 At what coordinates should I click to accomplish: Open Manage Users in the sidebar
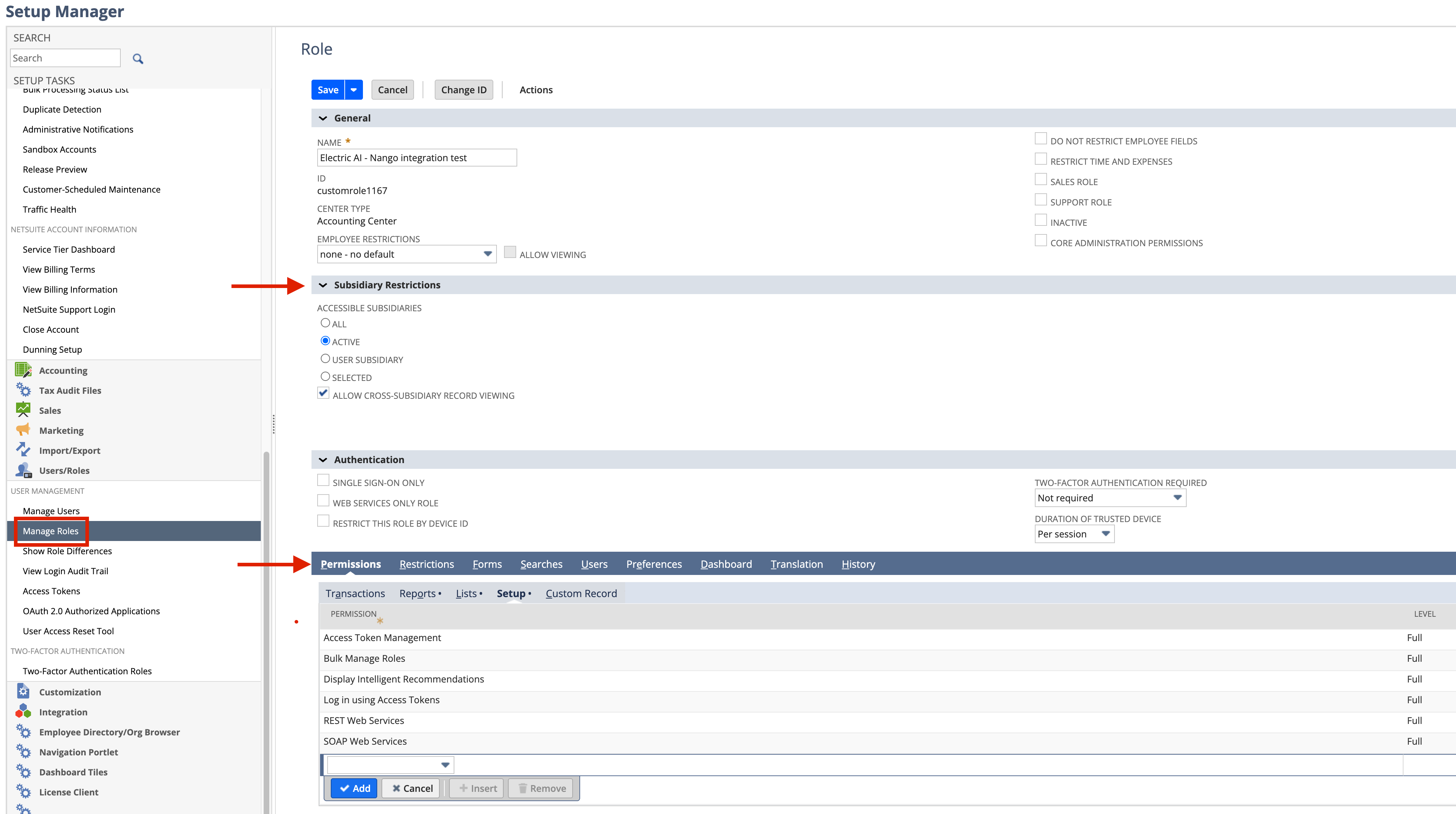pos(51,511)
